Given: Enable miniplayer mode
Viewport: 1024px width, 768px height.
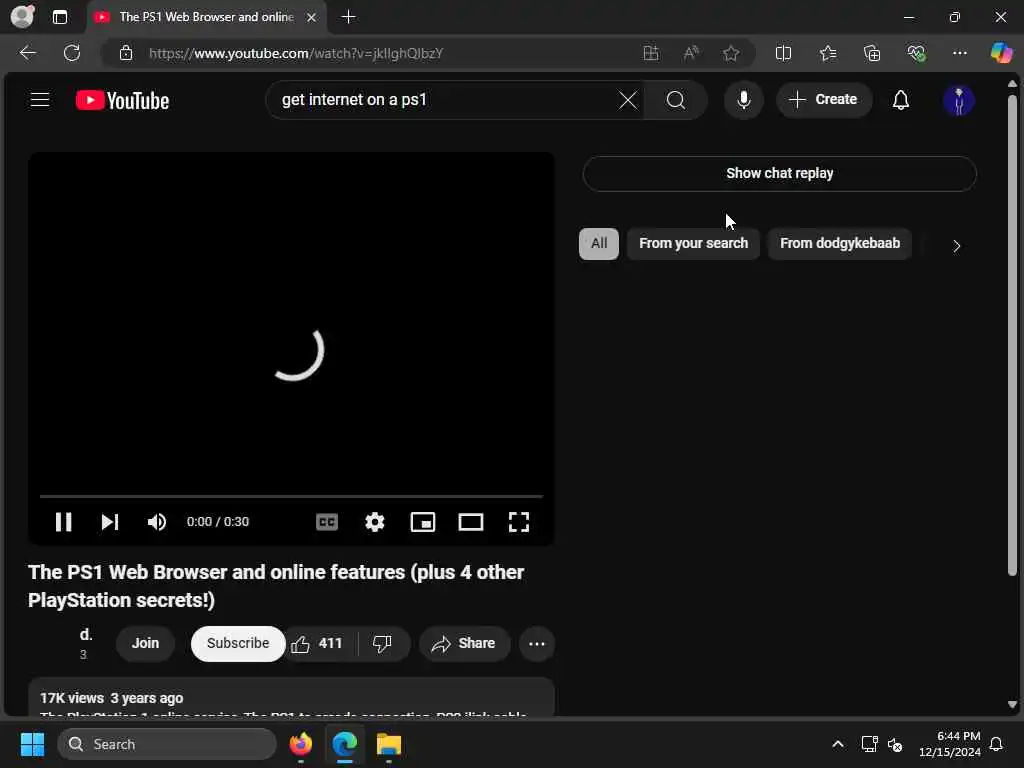Looking at the screenshot, I should tap(423, 522).
